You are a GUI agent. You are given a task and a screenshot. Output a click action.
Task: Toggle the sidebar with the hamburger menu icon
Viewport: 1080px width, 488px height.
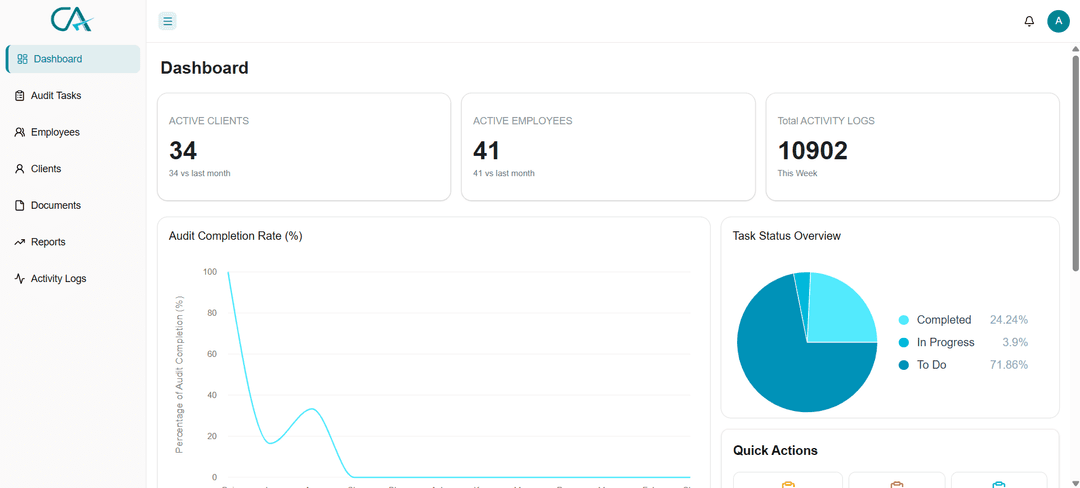point(167,21)
